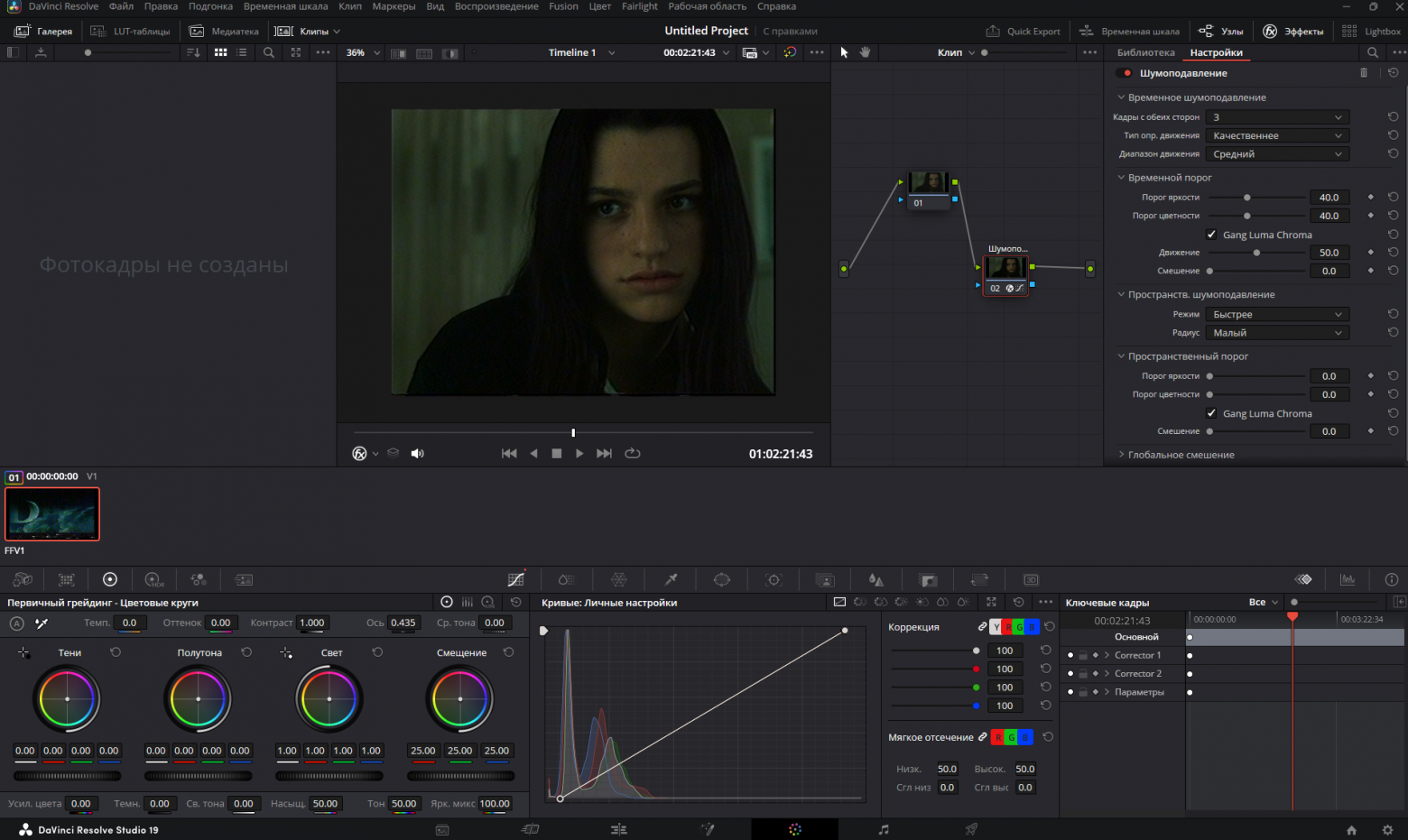Select the hand pan tool in node editor
1408x840 pixels.
(865, 52)
